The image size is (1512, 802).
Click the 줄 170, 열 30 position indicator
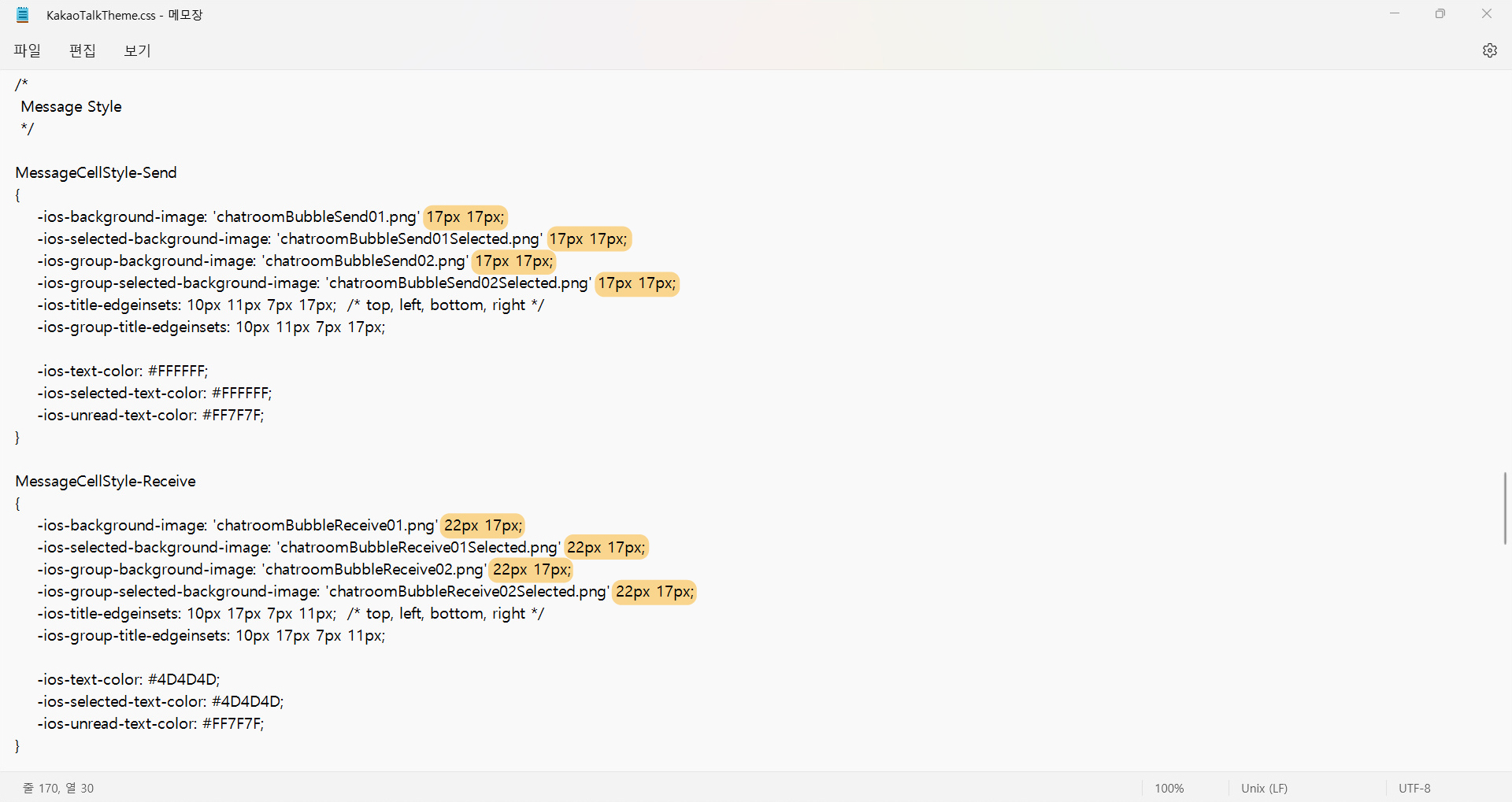58,788
